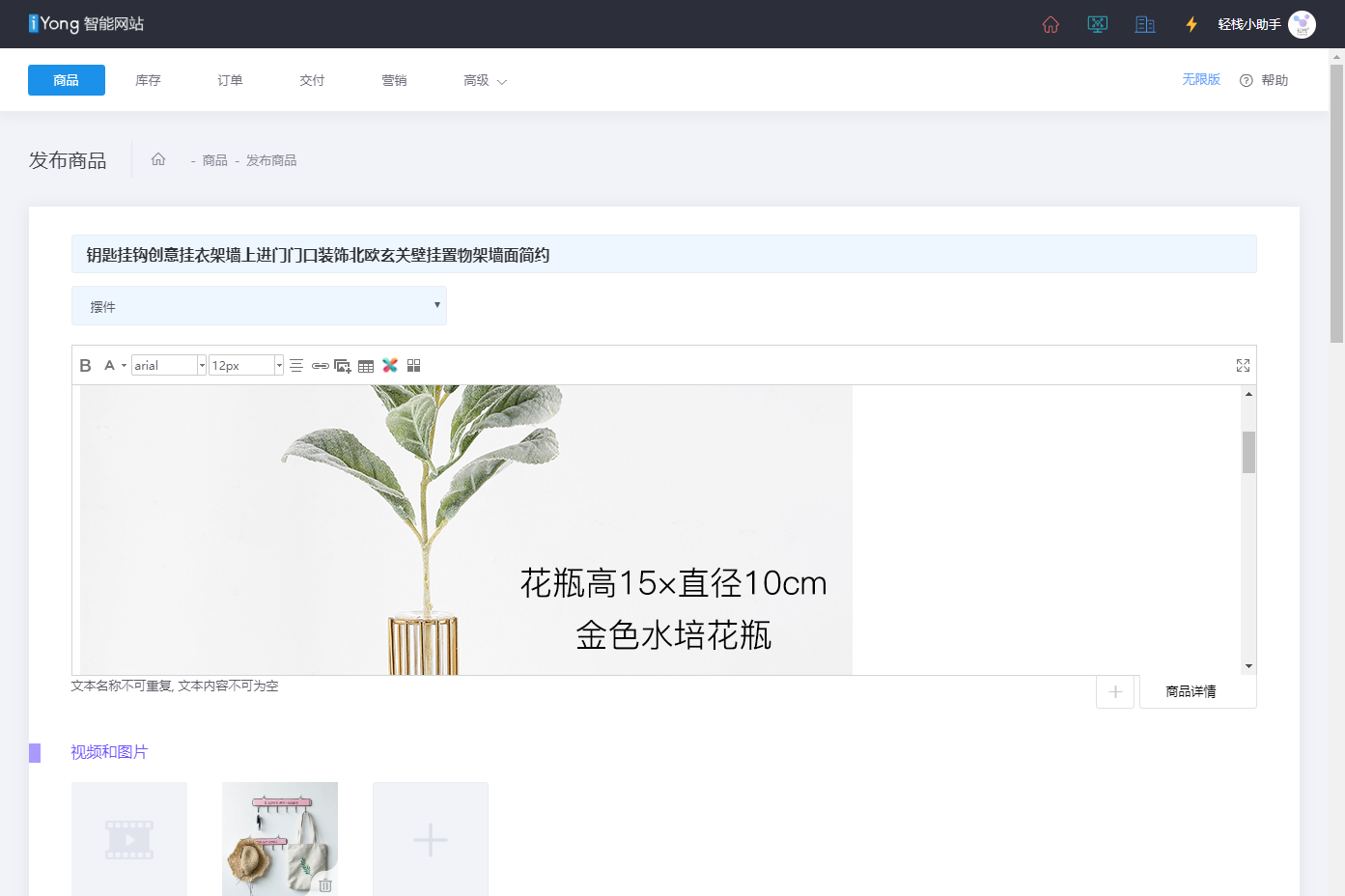Select the hook rack product thumbnail
This screenshot has width=1345, height=896.
(280, 839)
